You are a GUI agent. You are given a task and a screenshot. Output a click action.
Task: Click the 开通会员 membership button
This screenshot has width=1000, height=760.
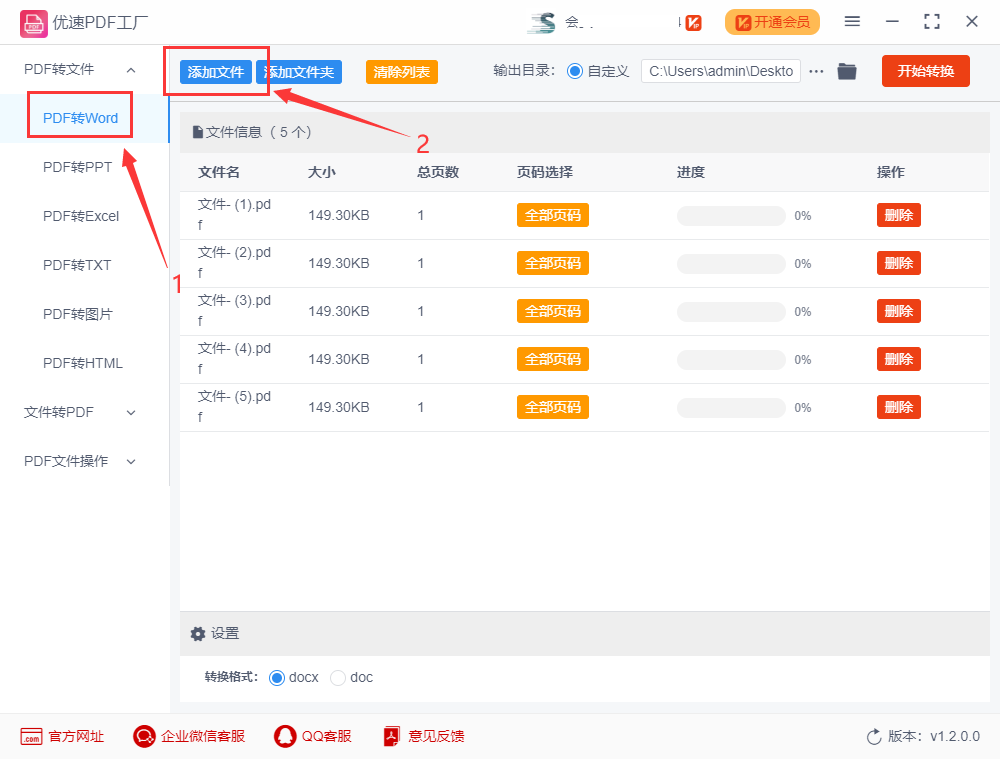(772, 22)
